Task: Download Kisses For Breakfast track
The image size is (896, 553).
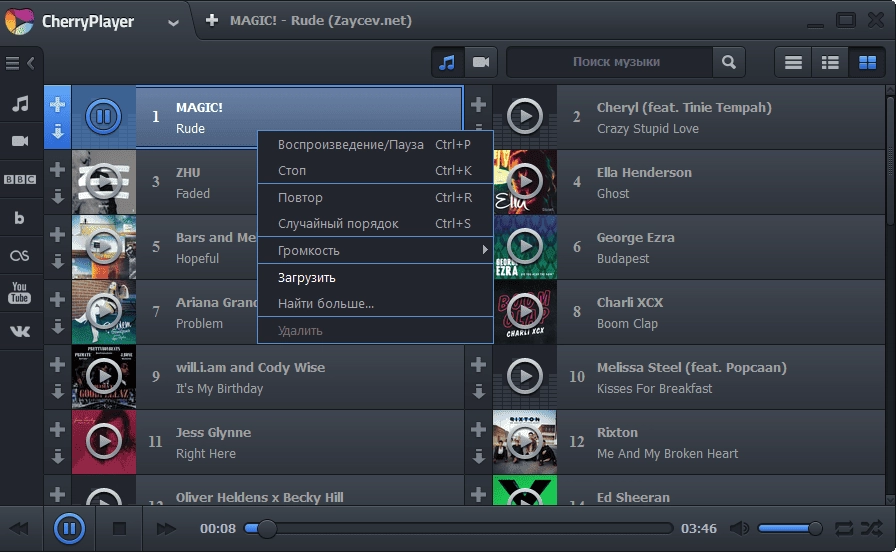Action: tap(478, 392)
